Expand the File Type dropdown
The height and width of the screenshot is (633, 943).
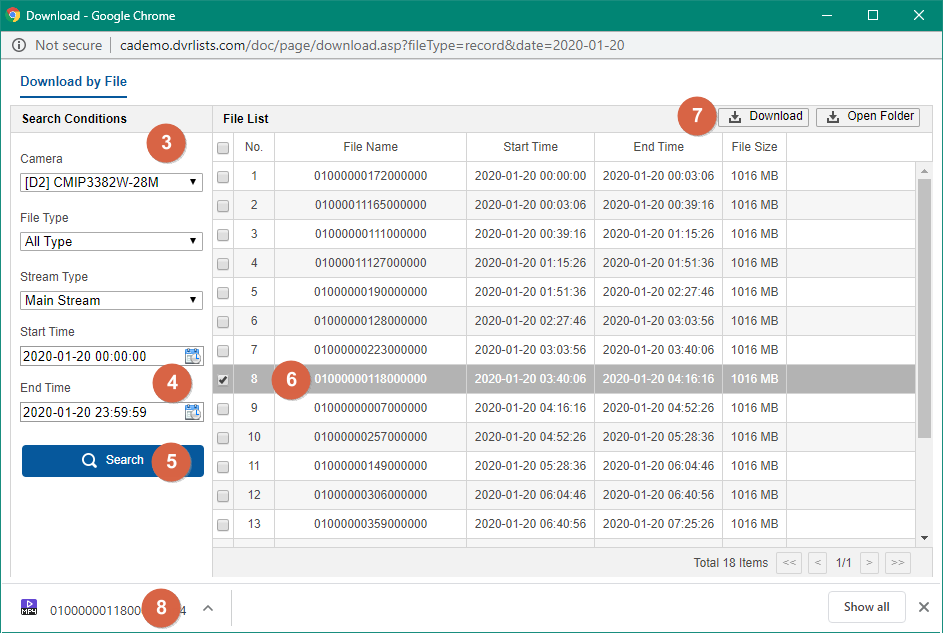pos(111,241)
